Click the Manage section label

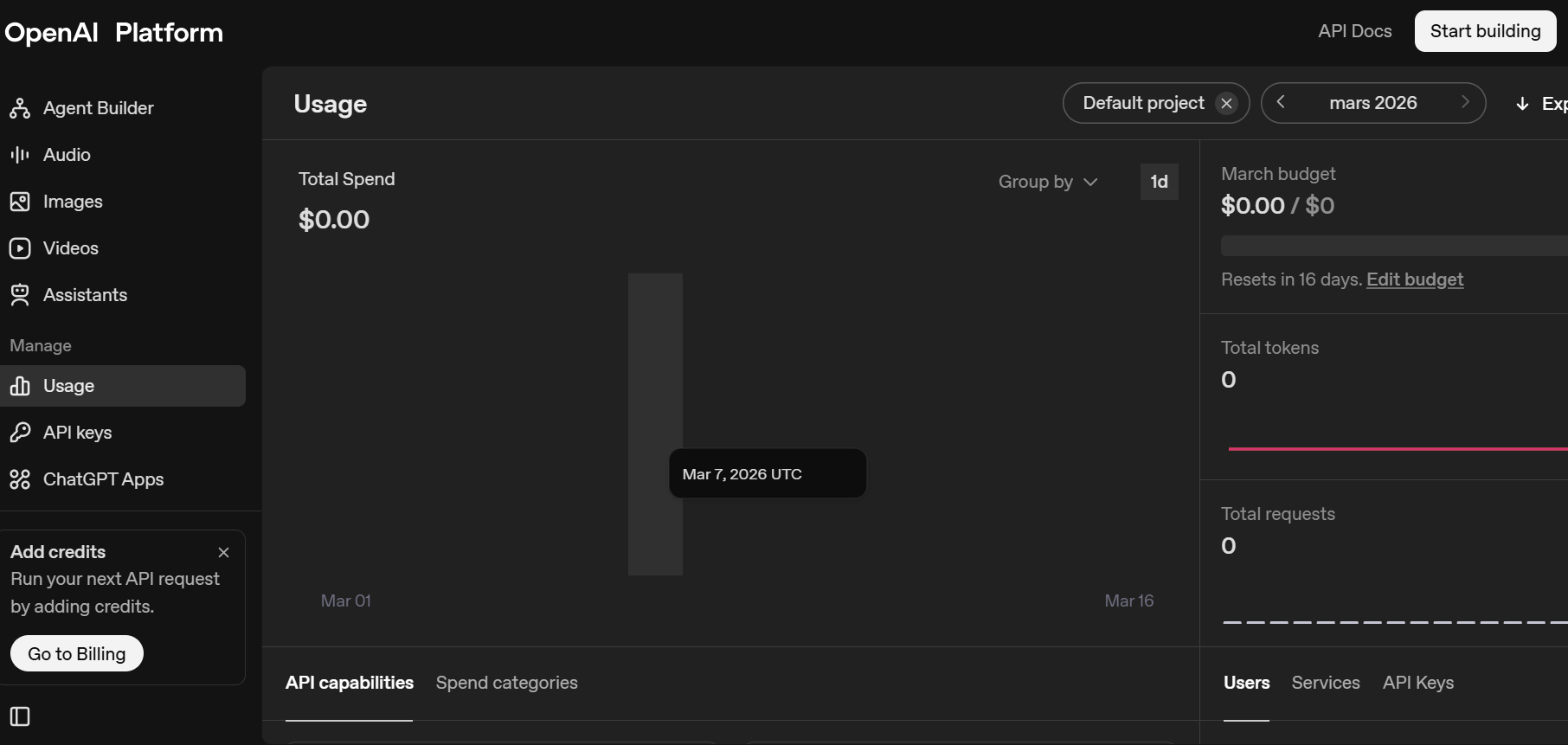pos(41,345)
